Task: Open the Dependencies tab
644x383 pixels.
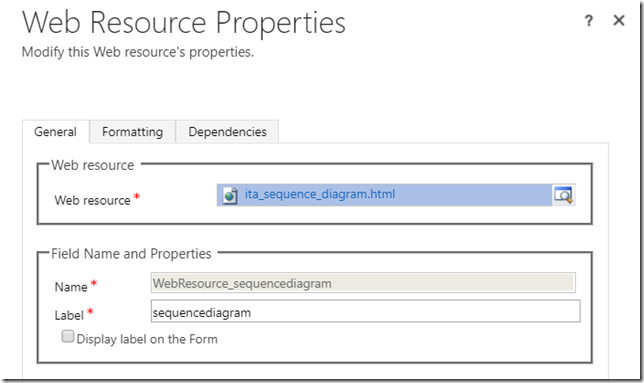Action: point(227,132)
